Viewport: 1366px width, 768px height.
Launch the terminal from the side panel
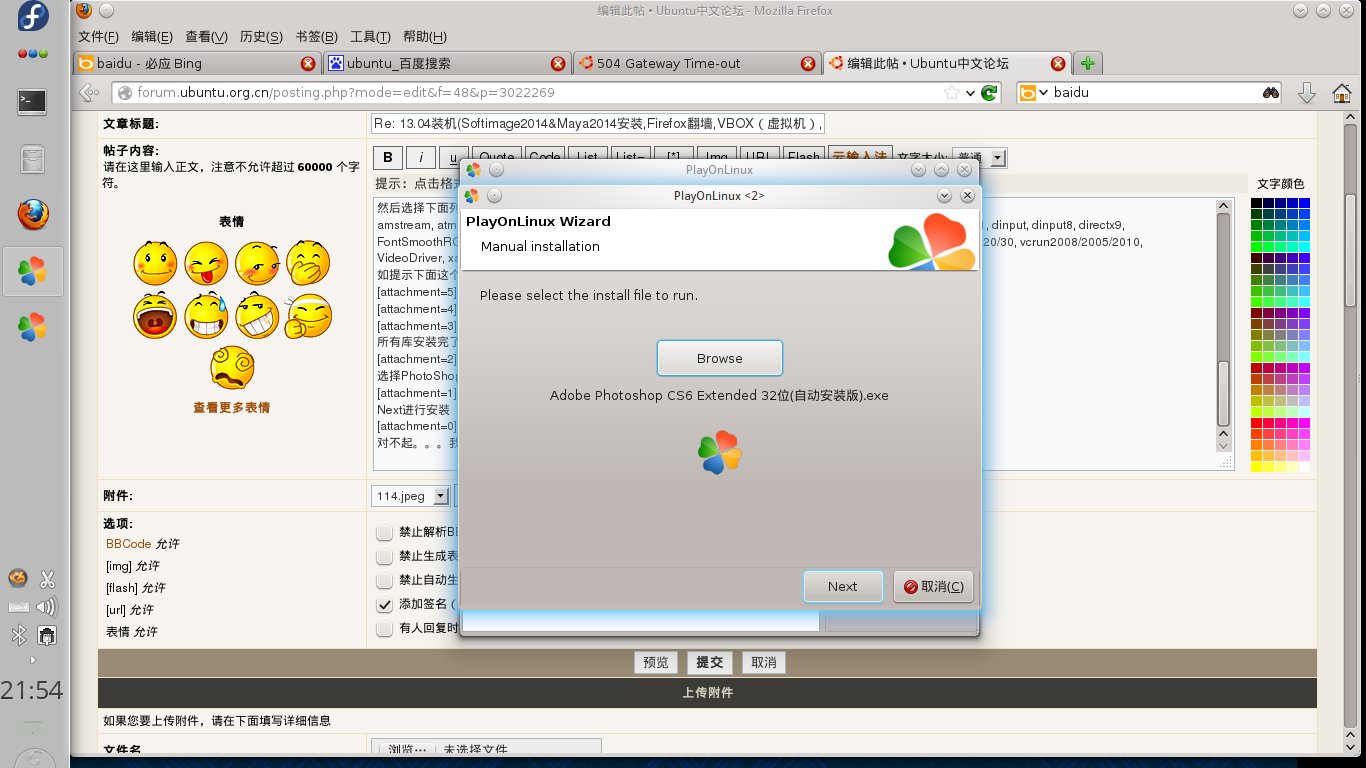[x=33, y=101]
